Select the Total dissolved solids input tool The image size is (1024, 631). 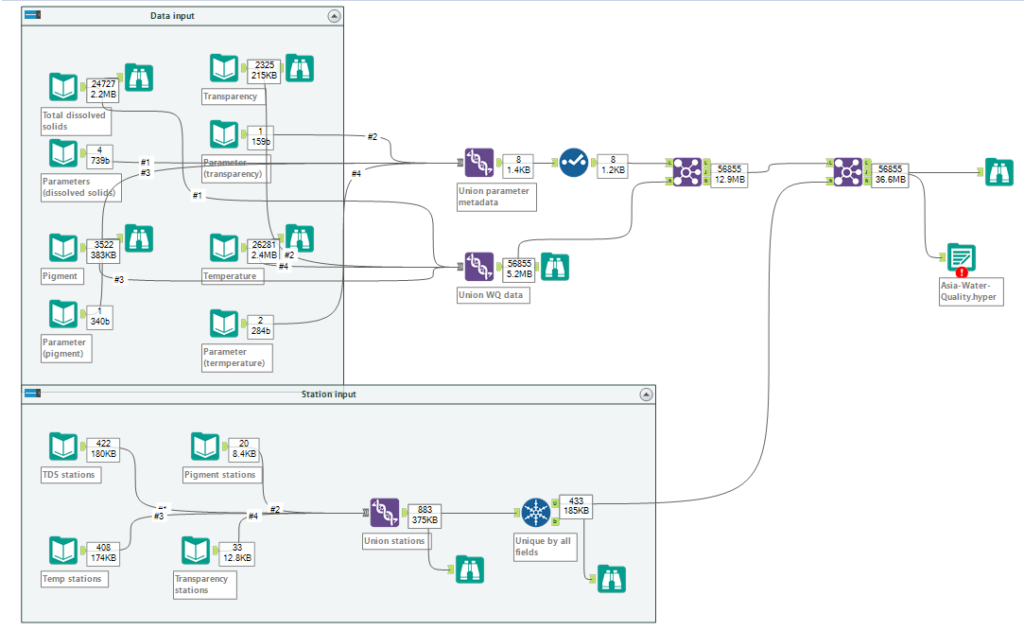coord(63,87)
